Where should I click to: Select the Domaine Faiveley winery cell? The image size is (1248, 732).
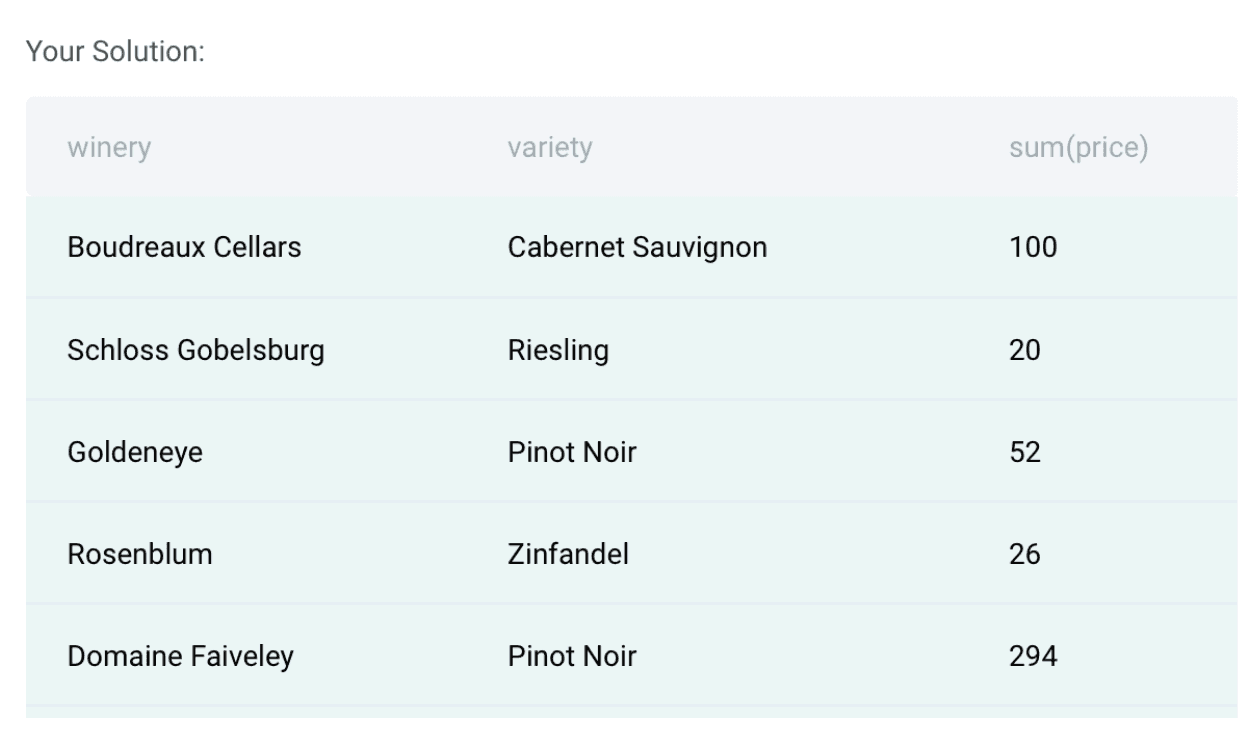click(180, 657)
